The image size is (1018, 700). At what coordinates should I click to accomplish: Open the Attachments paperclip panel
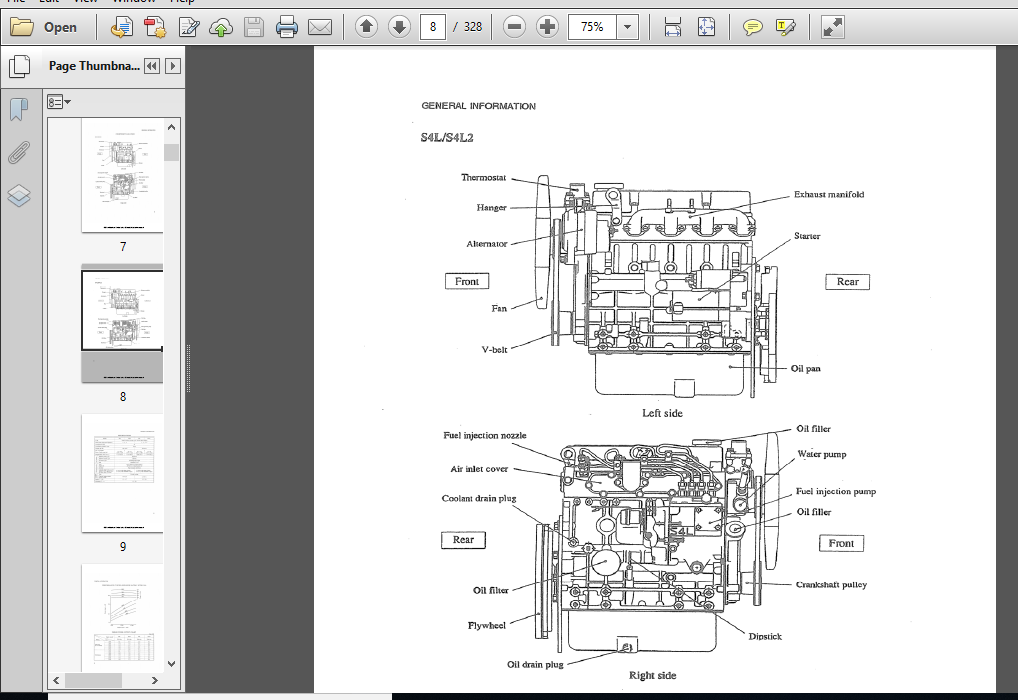coord(19,153)
